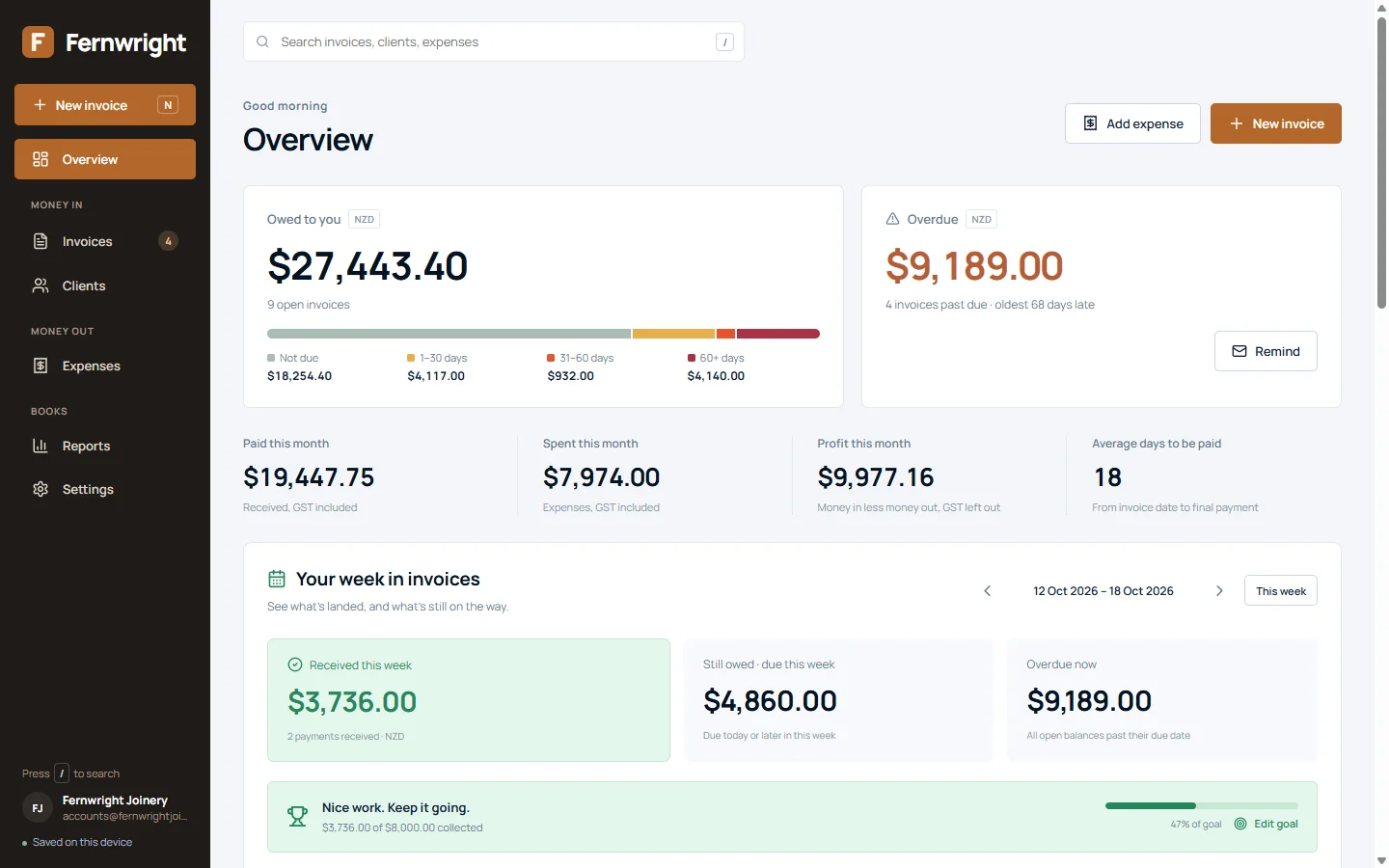Click the Profit this month value $9,977.16
Image resolution: width=1389 pixels, height=868 pixels.
pyautogui.click(x=876, y=477)
